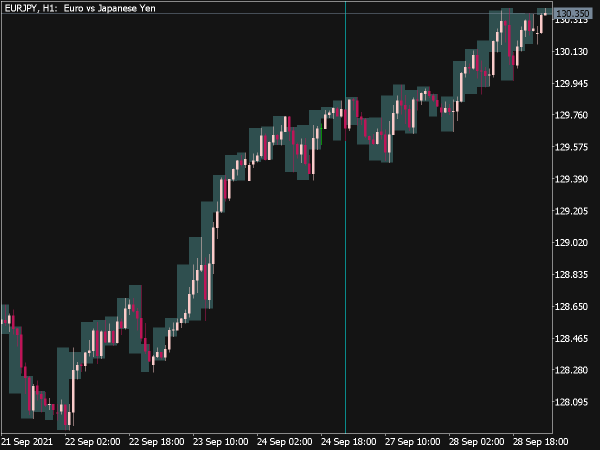Screen dimensions: 600x450
Task: Click 'Euro vs Japanese Yen' description text
Action: pos(109,8)
